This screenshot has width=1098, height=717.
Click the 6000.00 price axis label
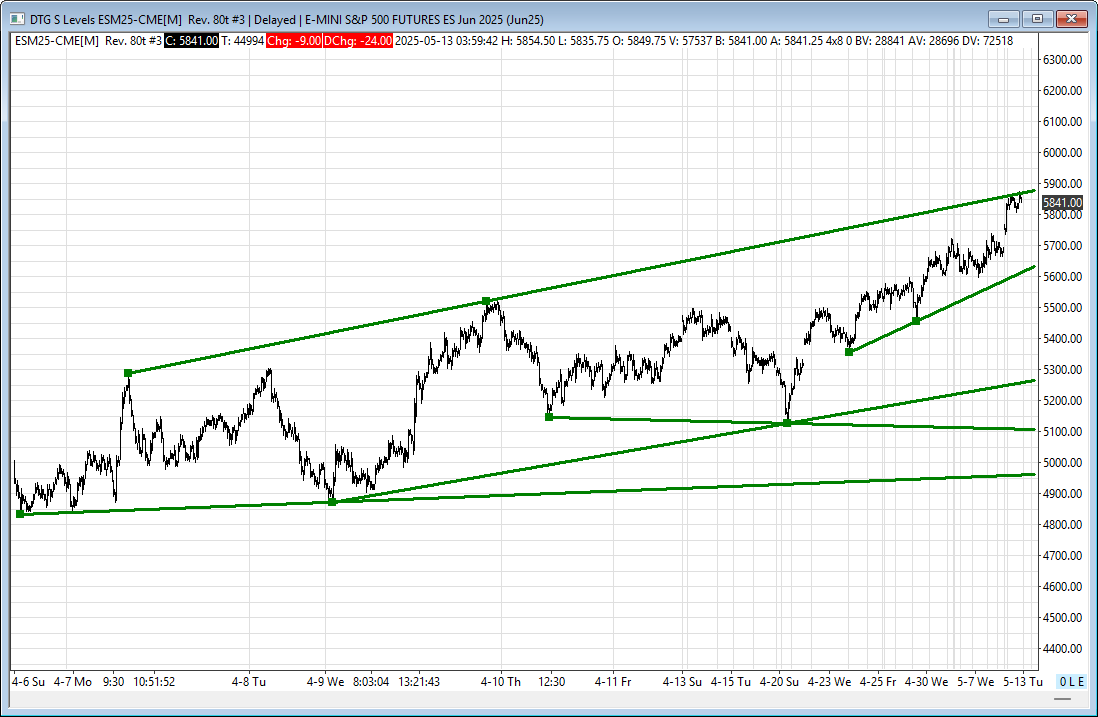click(1062, 153)
